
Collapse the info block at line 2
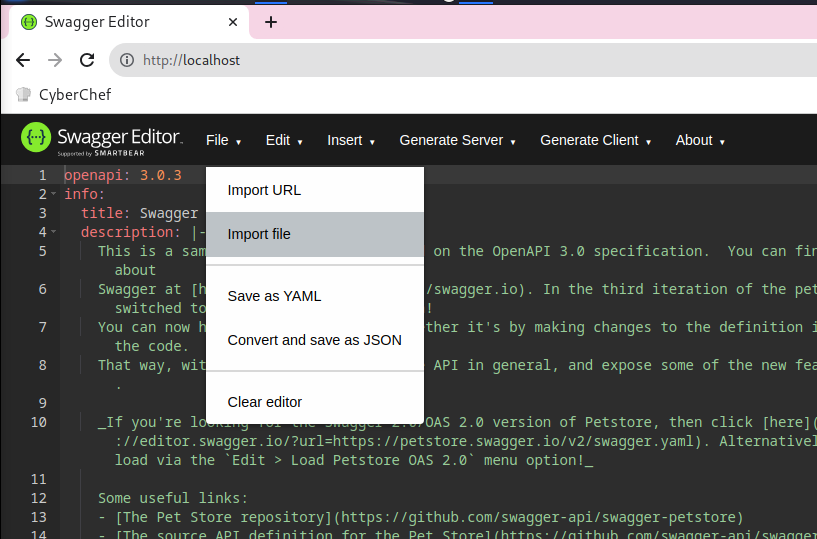point(54,194)
